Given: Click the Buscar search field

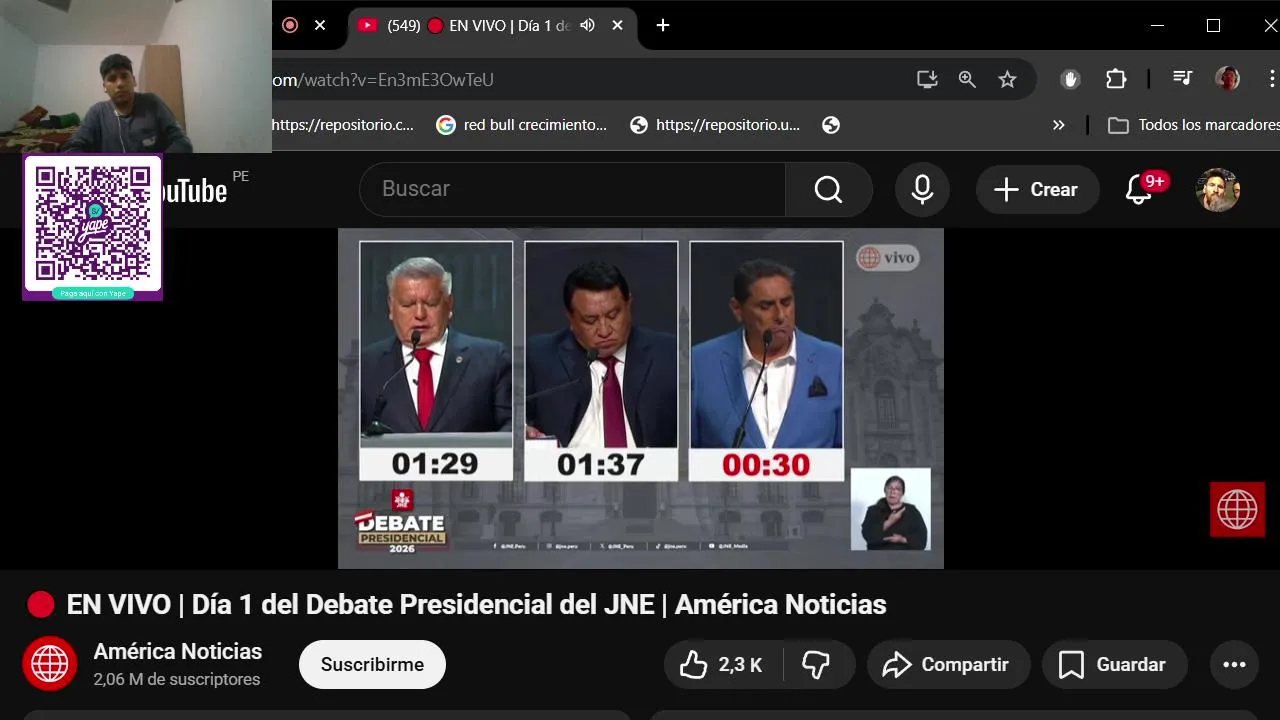Looking at the screenshot, I should click(572, 189).
